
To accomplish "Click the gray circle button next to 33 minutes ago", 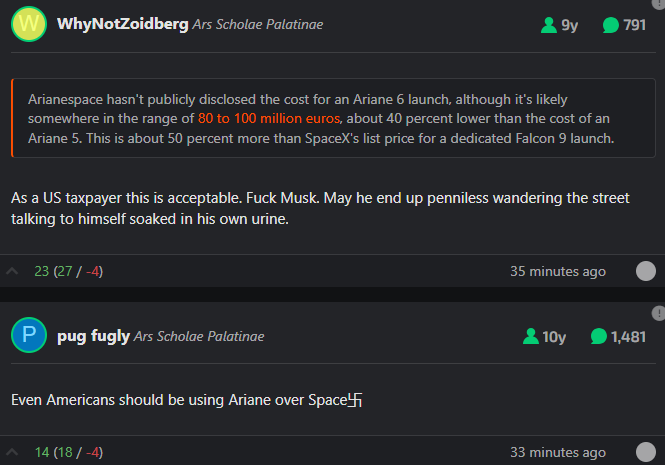I will point(645,452).
